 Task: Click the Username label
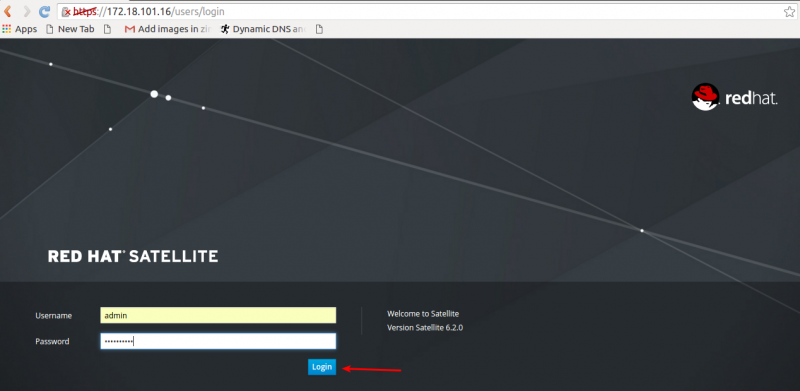point(54,315)
